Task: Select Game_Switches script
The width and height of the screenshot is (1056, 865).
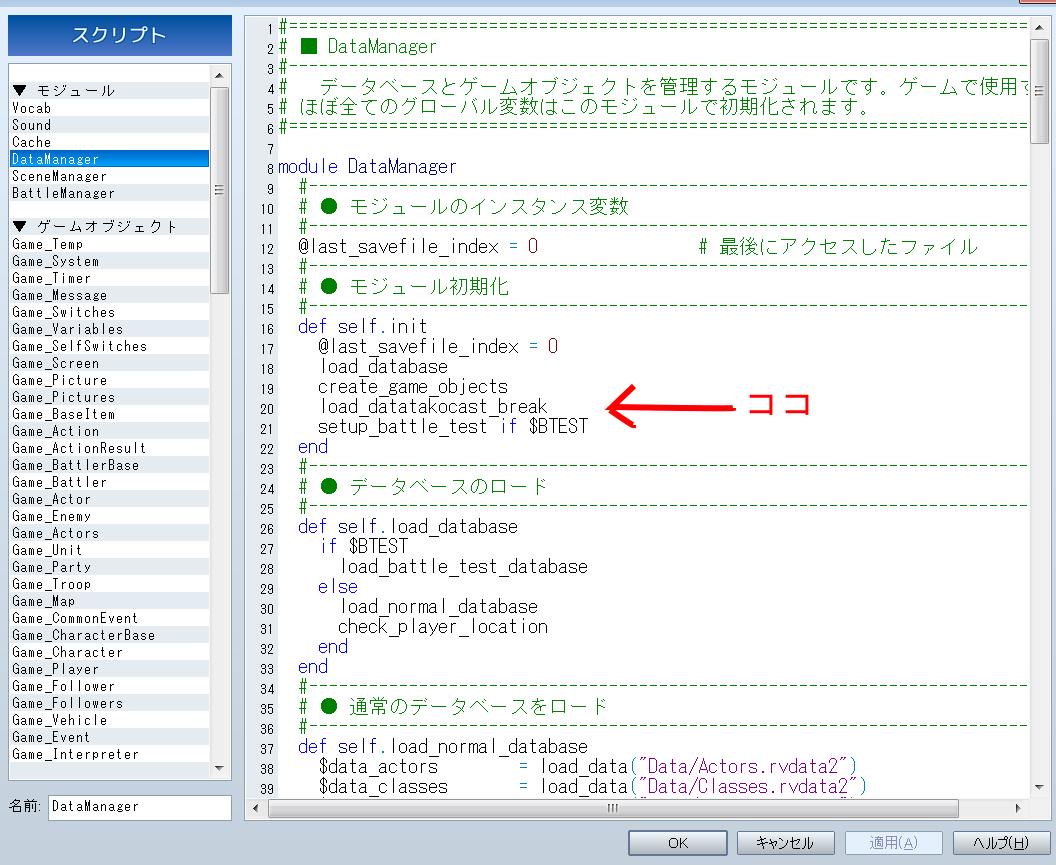Action: [x=110, y=312]
